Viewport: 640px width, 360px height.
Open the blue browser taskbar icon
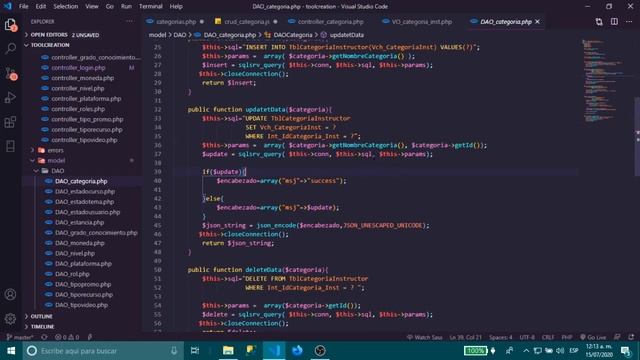[x=297, y=351]
